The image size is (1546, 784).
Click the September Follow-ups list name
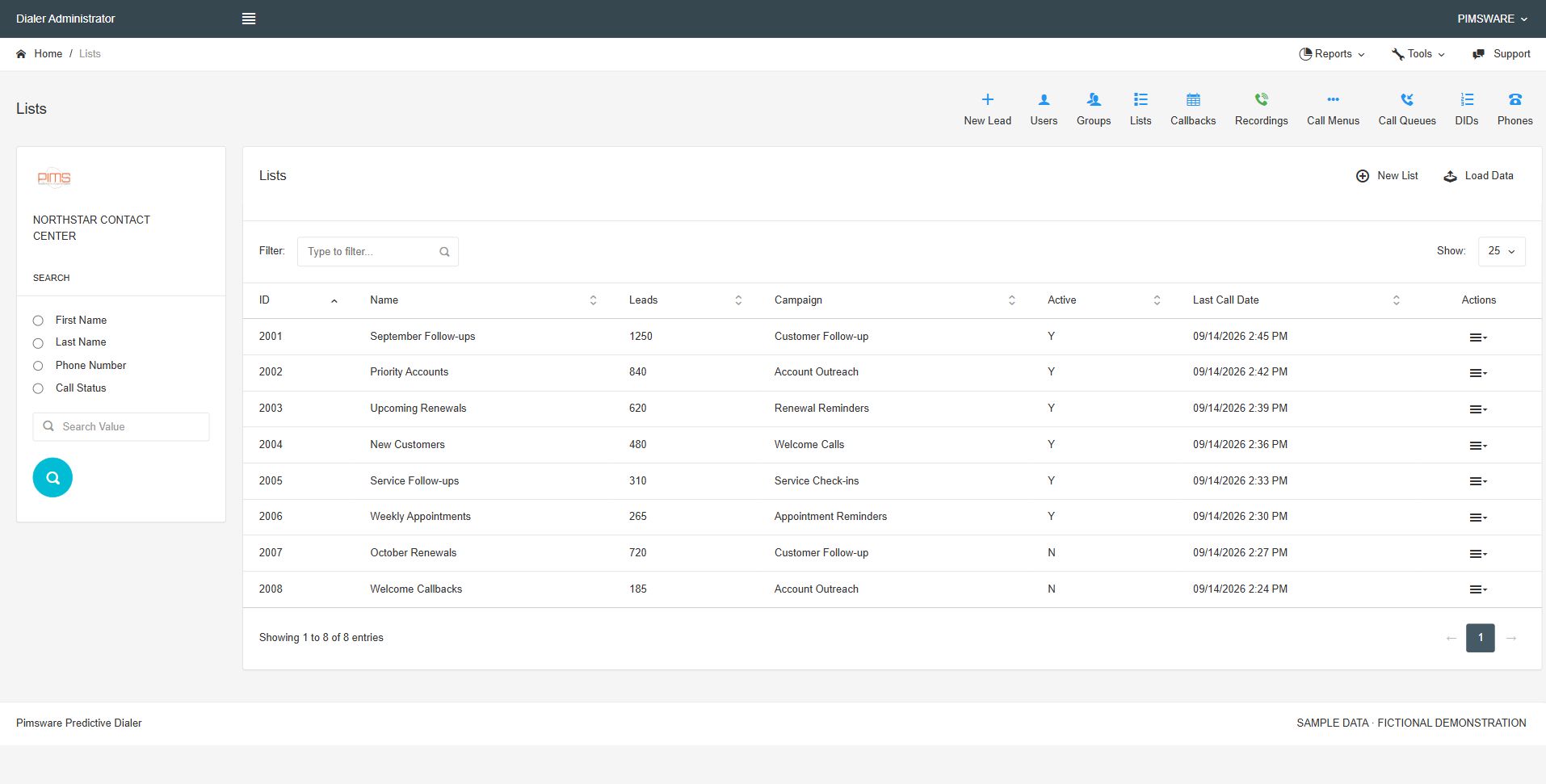click(x=422, y=337)
